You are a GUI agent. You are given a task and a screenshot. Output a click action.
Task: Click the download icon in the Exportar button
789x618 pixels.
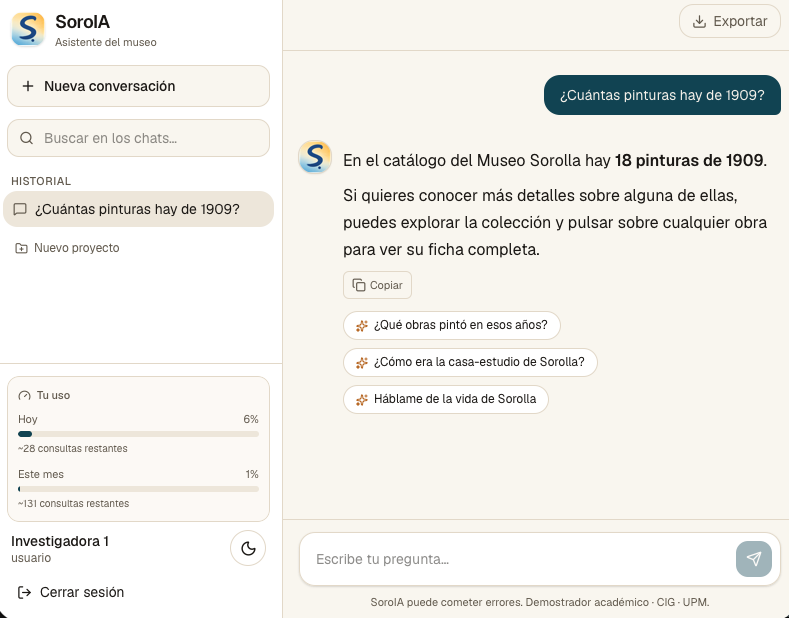699,21
